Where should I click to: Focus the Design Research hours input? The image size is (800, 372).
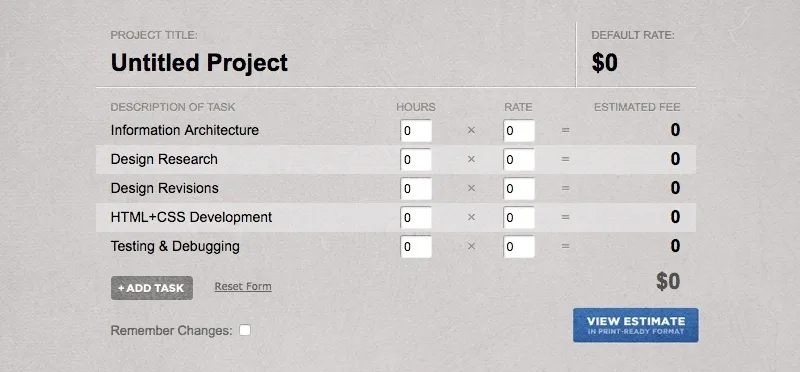click(x=416, y=160)
